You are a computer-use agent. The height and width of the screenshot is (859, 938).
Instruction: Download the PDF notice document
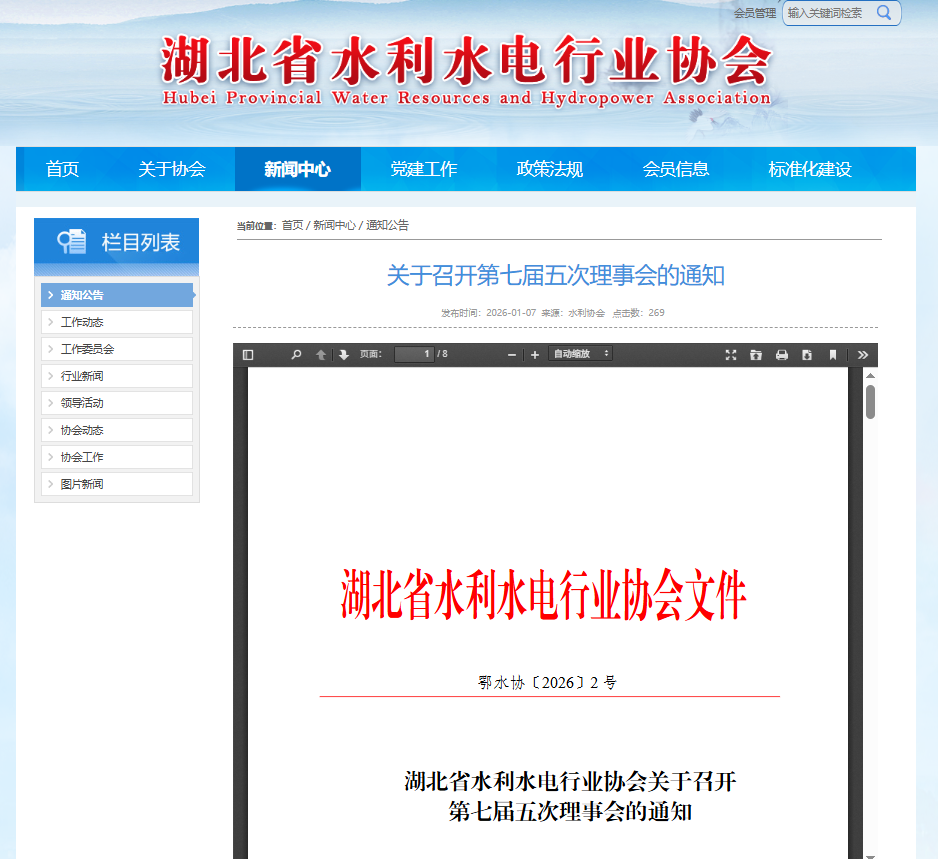pos(806,354)
